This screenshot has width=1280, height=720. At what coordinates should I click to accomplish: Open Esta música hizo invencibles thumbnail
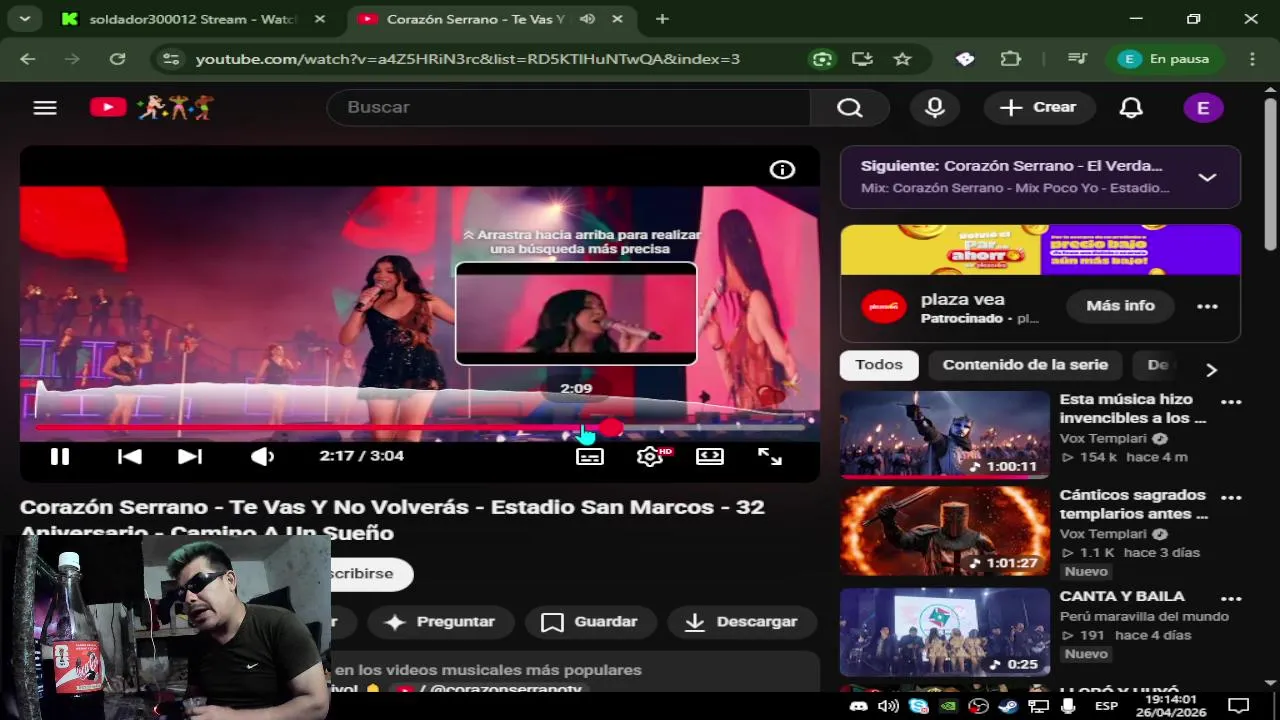pyautogui.click(x=944, y=435)
